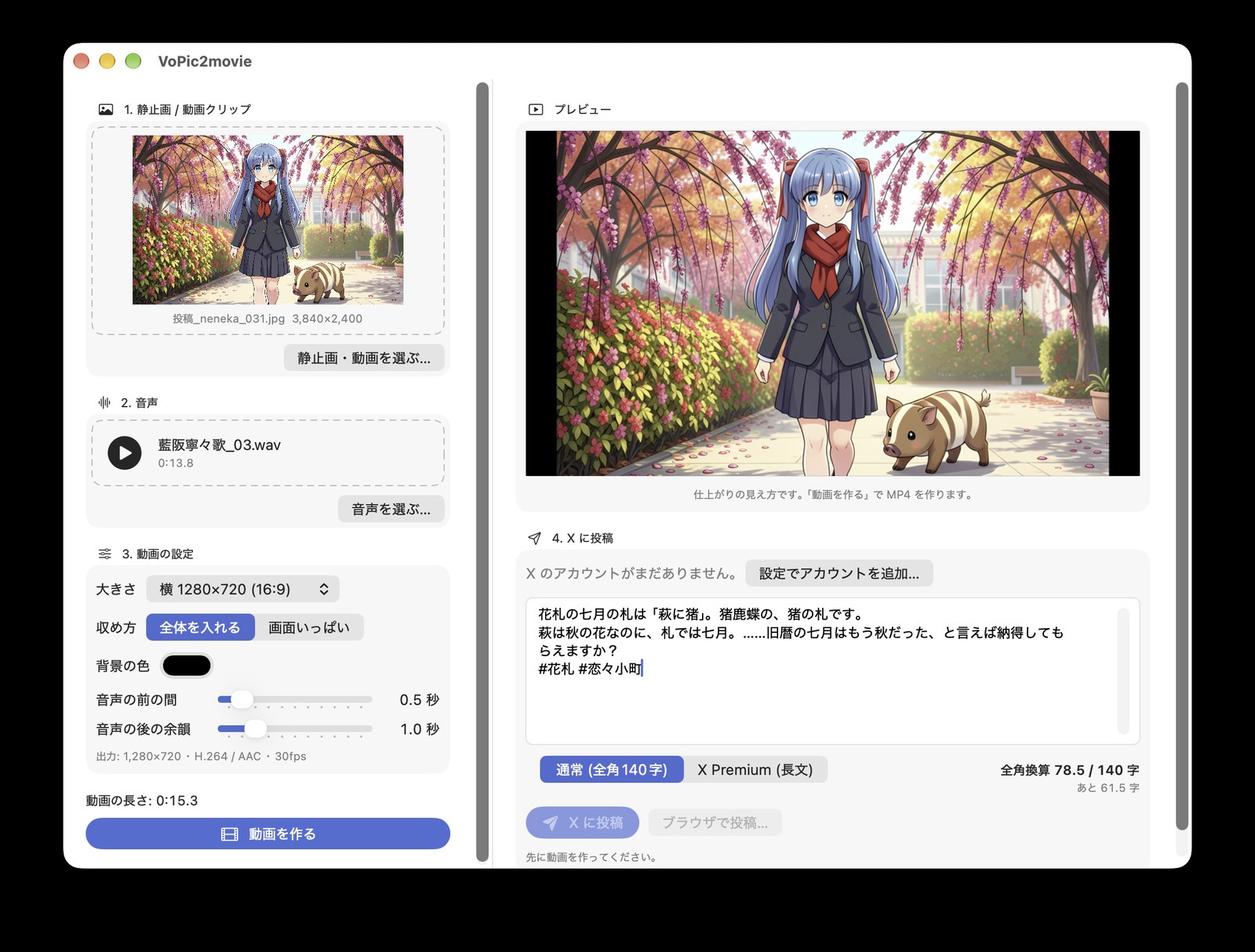The width and height of the screenshot is (1255, 952).
Task: Click the あと 61.5 字 remaining text
Action: pyautogui.click(x=1108, y=788)
